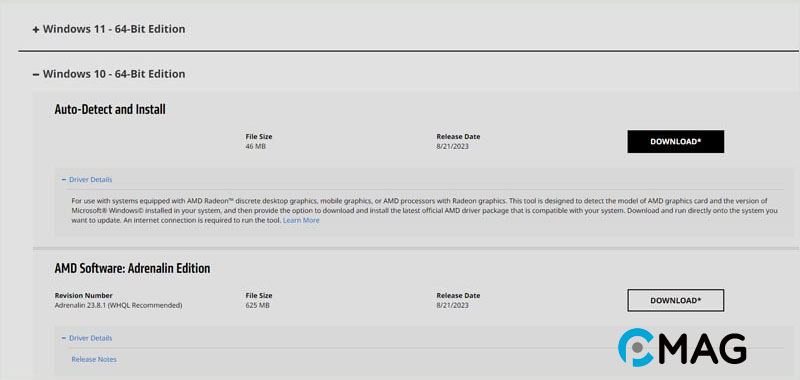Click the driver description paragraph text

point(424,211)
